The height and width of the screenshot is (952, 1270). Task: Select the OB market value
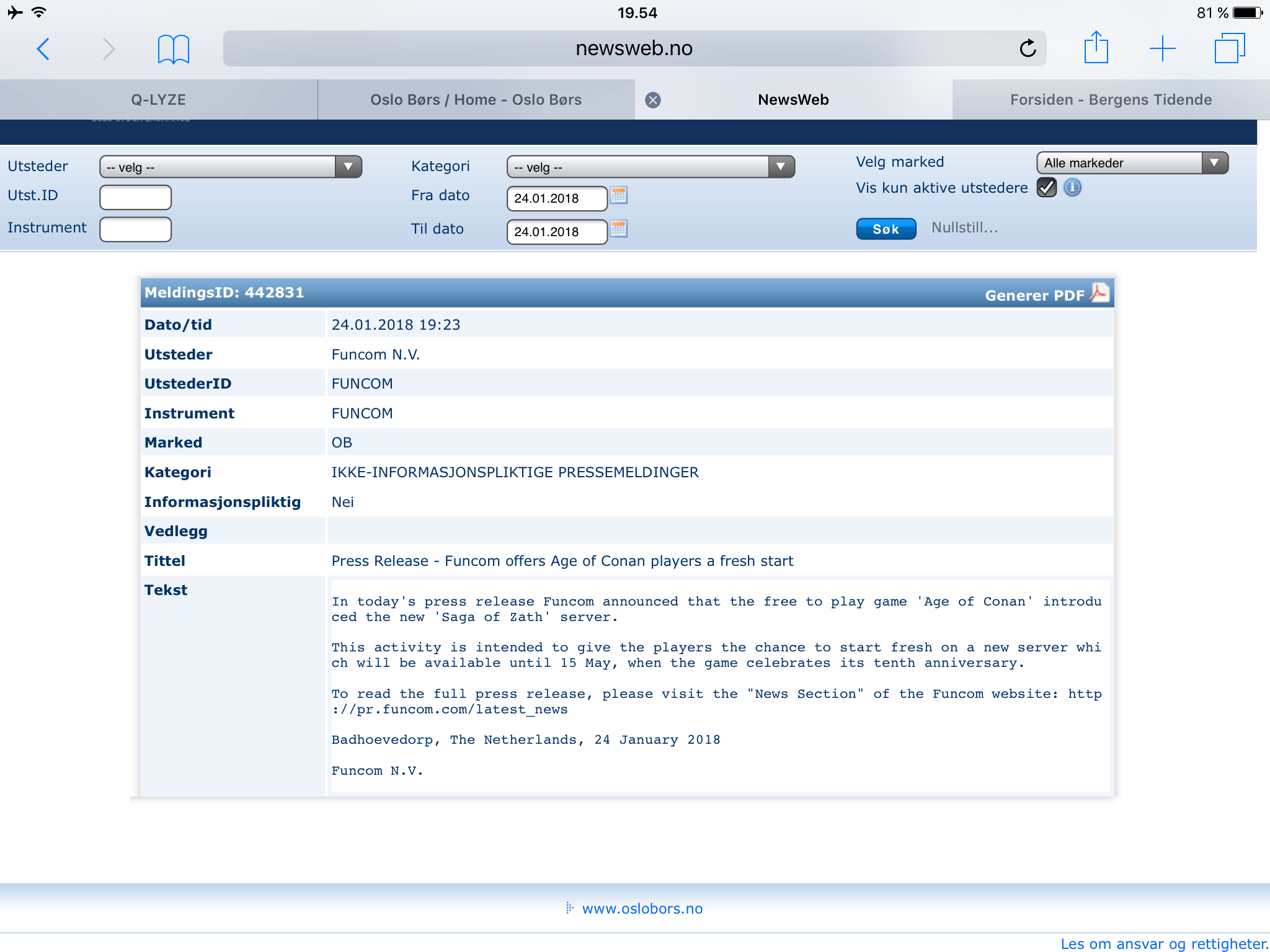click(x=342, y=443)
